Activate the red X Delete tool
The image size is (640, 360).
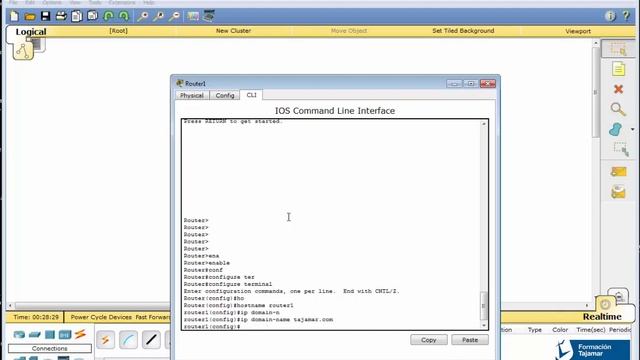click(618, 89)
